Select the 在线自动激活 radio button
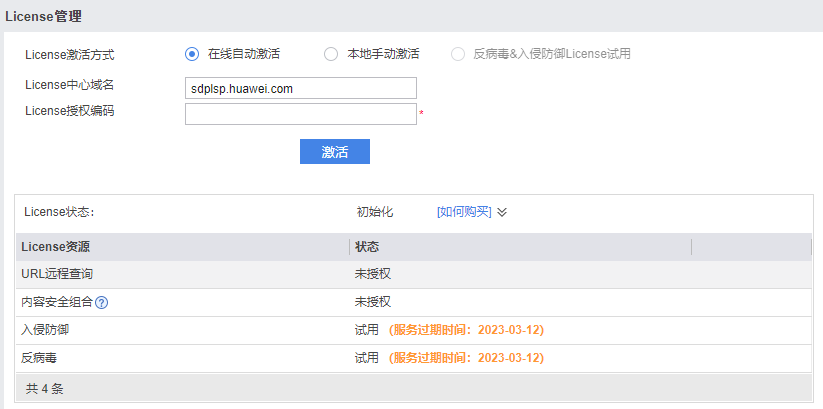Screen dimensions: 823x409 (192, 54)
